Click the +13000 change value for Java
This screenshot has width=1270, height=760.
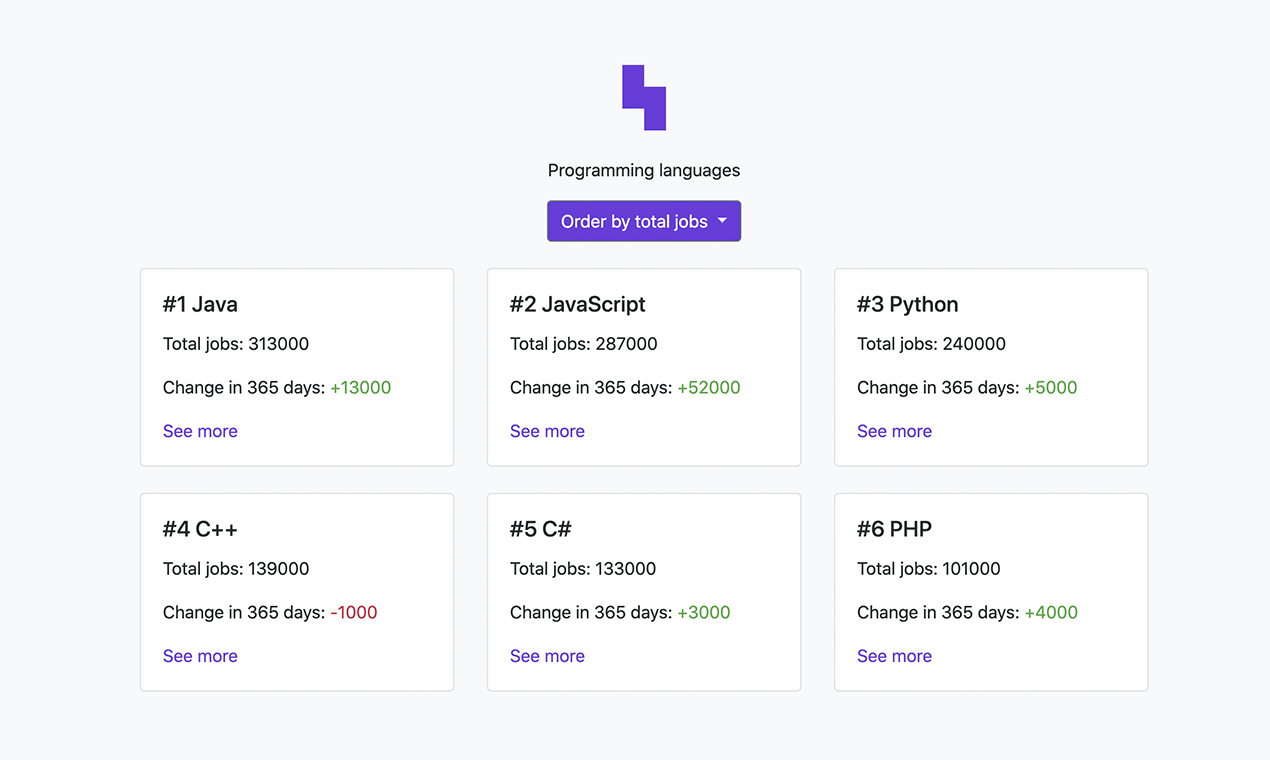point(360,388)
